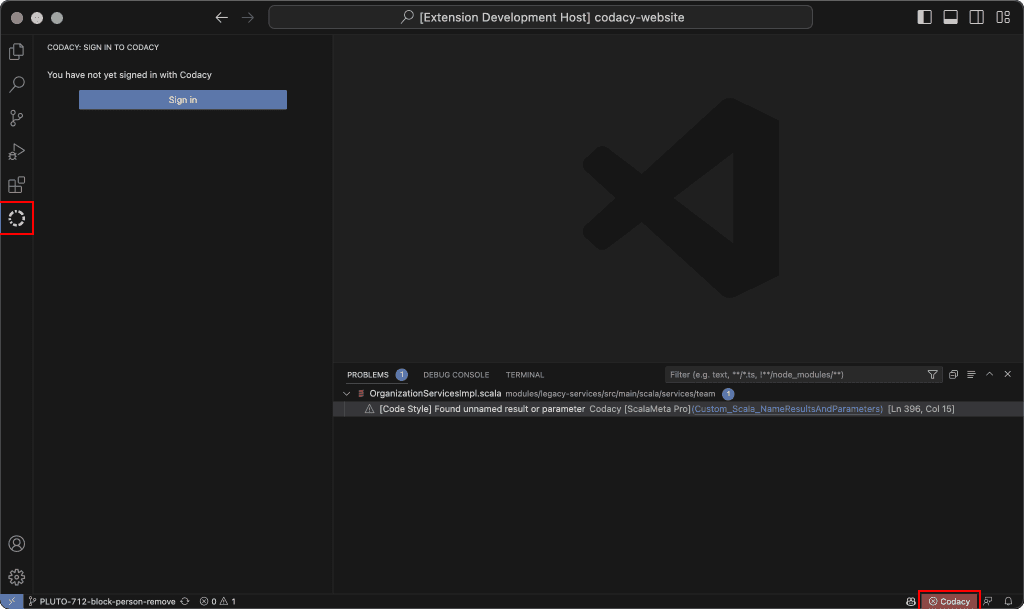Switch to the Terminal tab

coord(524,374)
